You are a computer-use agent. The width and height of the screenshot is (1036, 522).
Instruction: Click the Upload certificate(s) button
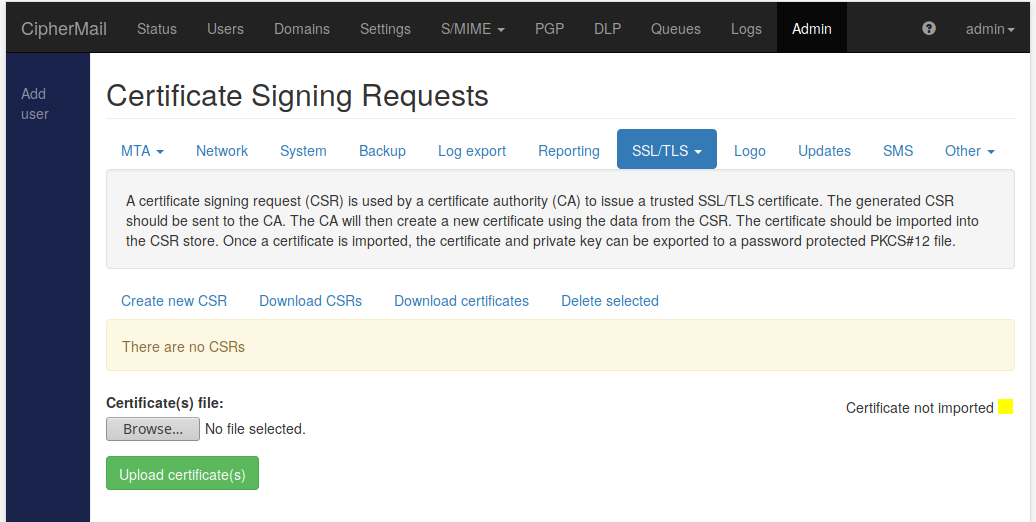tap(182, 473)
